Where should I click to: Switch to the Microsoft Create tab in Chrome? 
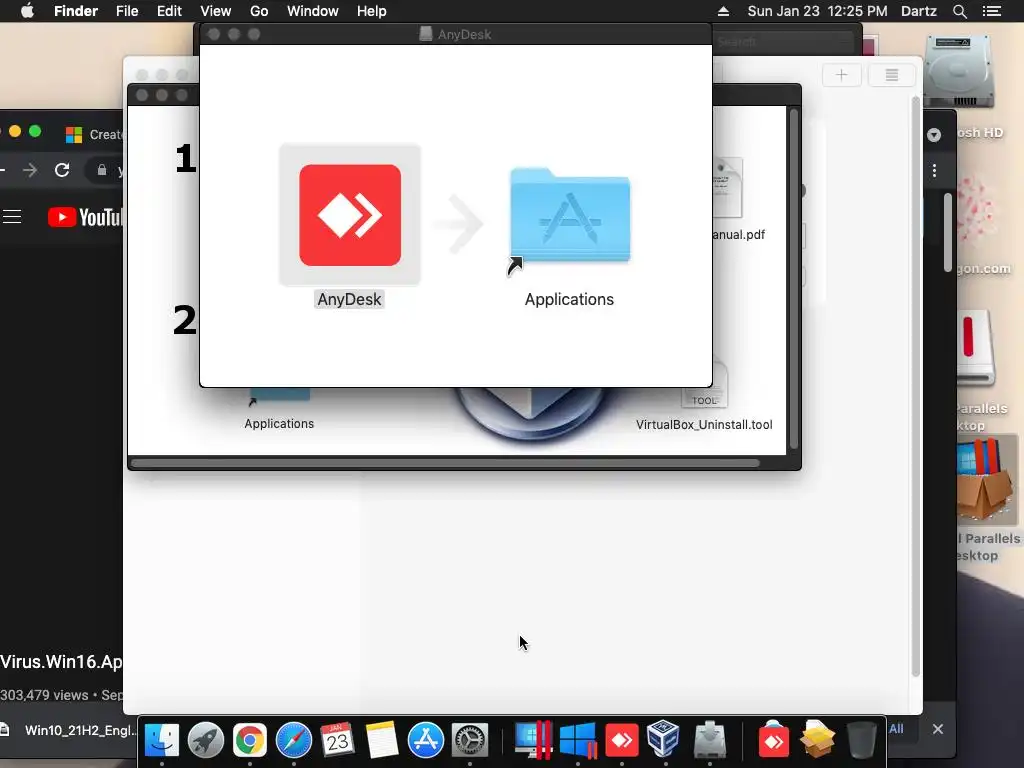[x=93, y=135]
